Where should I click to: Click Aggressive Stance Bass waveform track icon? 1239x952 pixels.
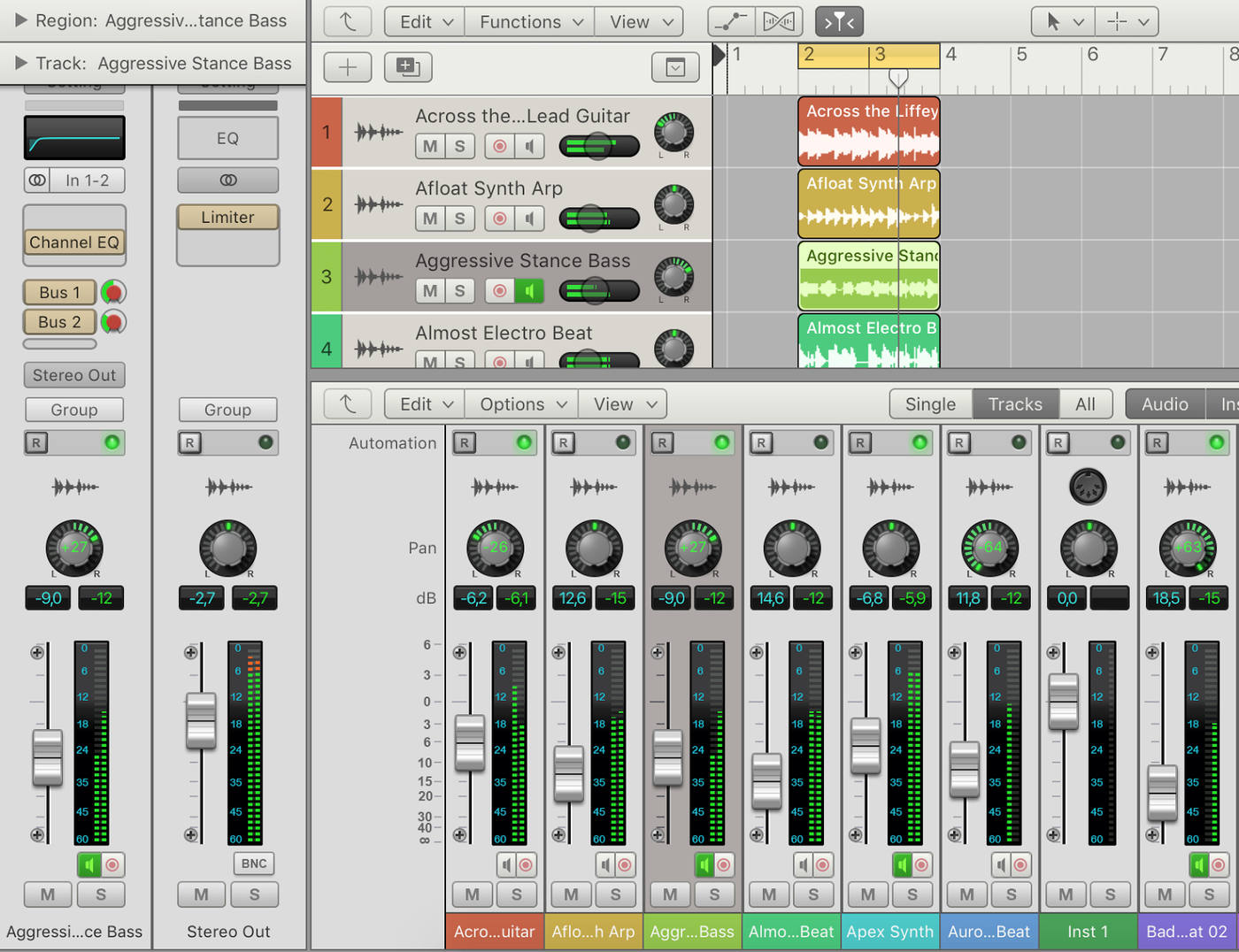[379, 277]
